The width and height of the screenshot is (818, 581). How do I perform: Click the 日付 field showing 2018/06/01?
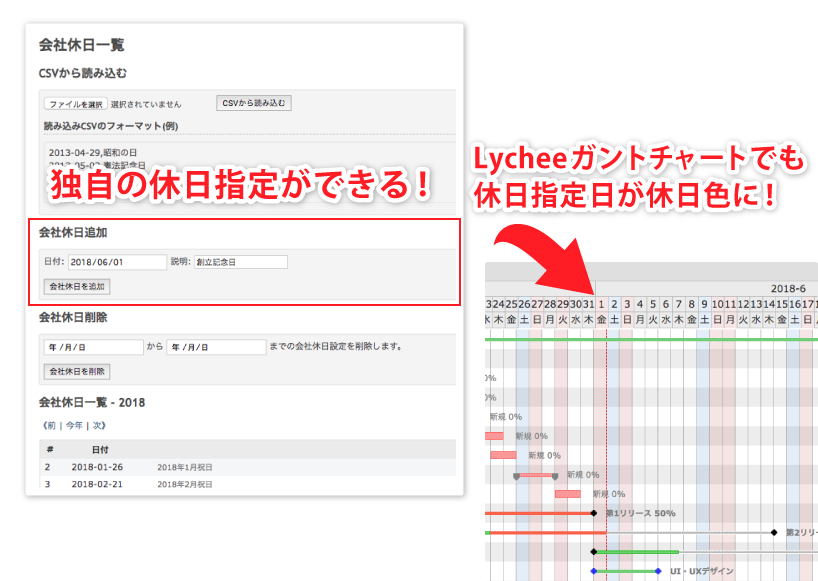pyautogui.click(x=117, y=262)
